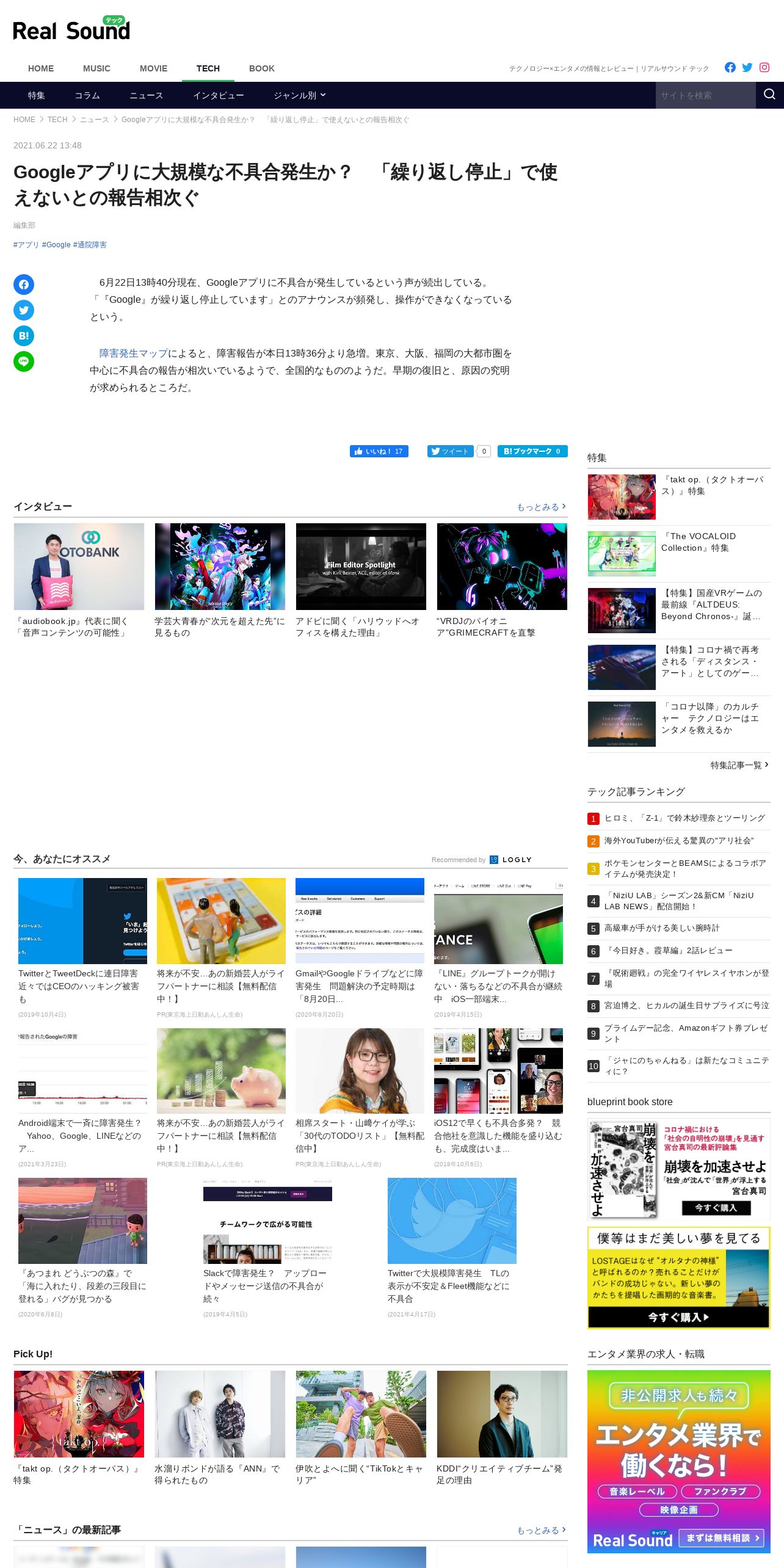Click まずは無料相談 on career banner
This screenshot has height=1568, width=784.
point(721,1538)
